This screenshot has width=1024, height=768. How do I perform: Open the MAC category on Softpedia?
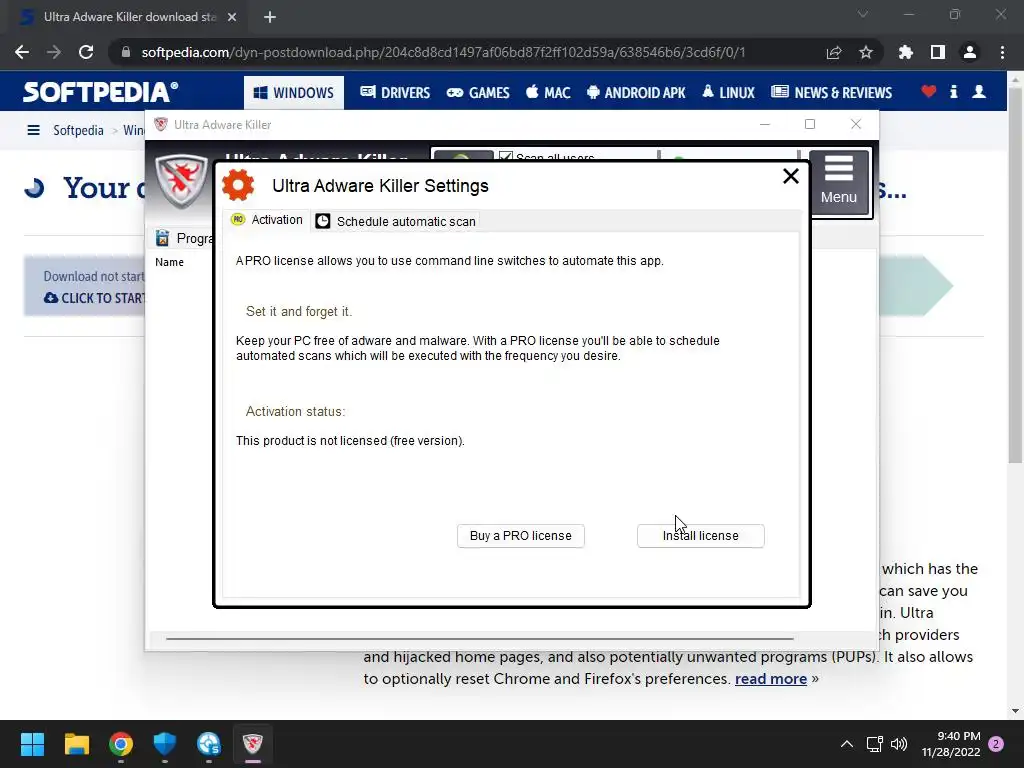coord(548,93)
